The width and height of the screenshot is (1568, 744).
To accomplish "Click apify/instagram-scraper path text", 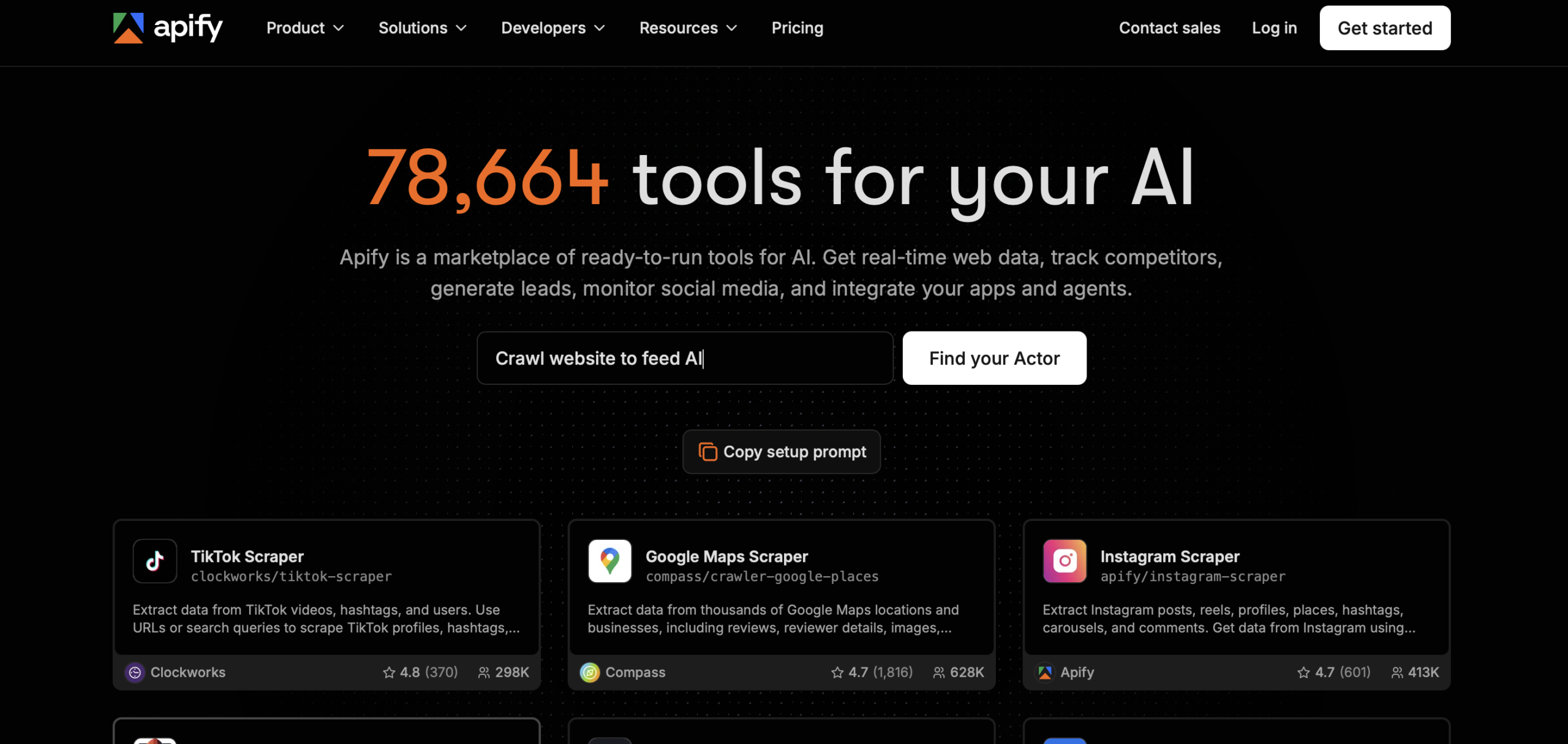I will (x=1193, y=577).
